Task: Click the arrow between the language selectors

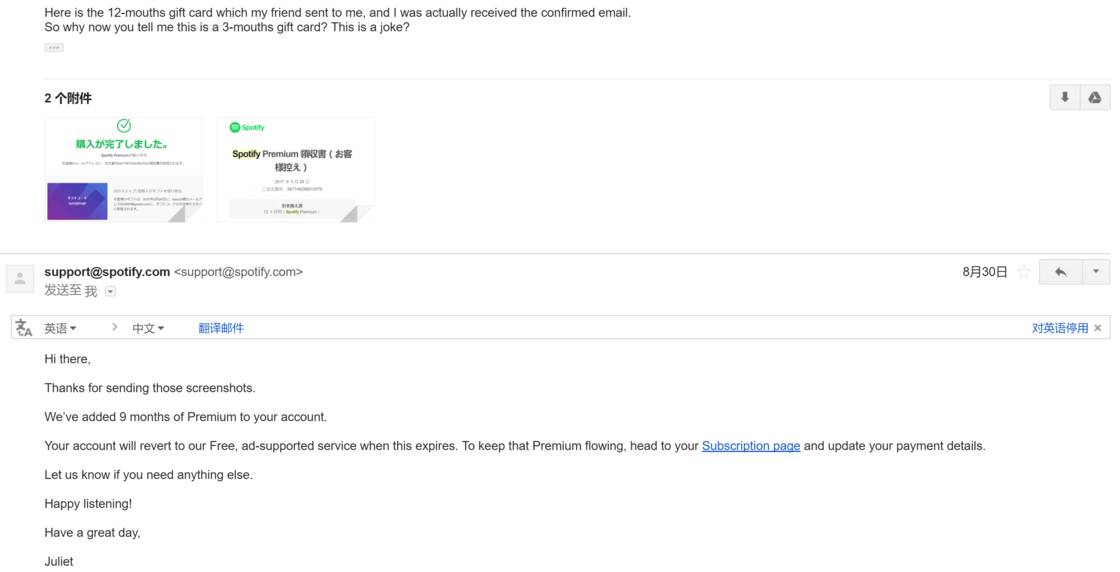Action: click(114, 328)
